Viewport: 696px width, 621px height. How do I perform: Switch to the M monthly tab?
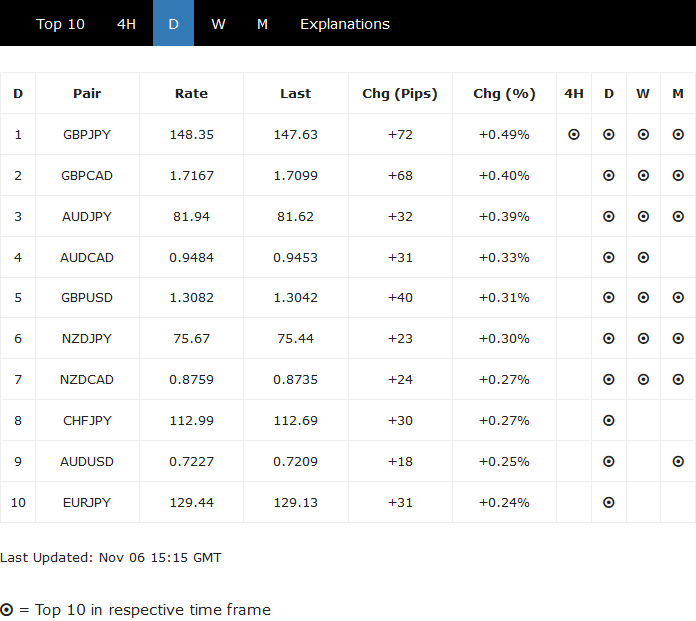coord(262,24)
